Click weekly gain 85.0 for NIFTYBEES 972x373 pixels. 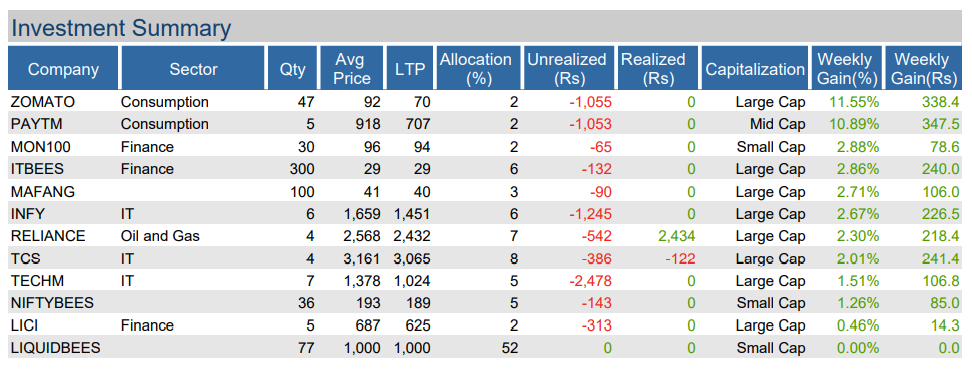[945, 303]
